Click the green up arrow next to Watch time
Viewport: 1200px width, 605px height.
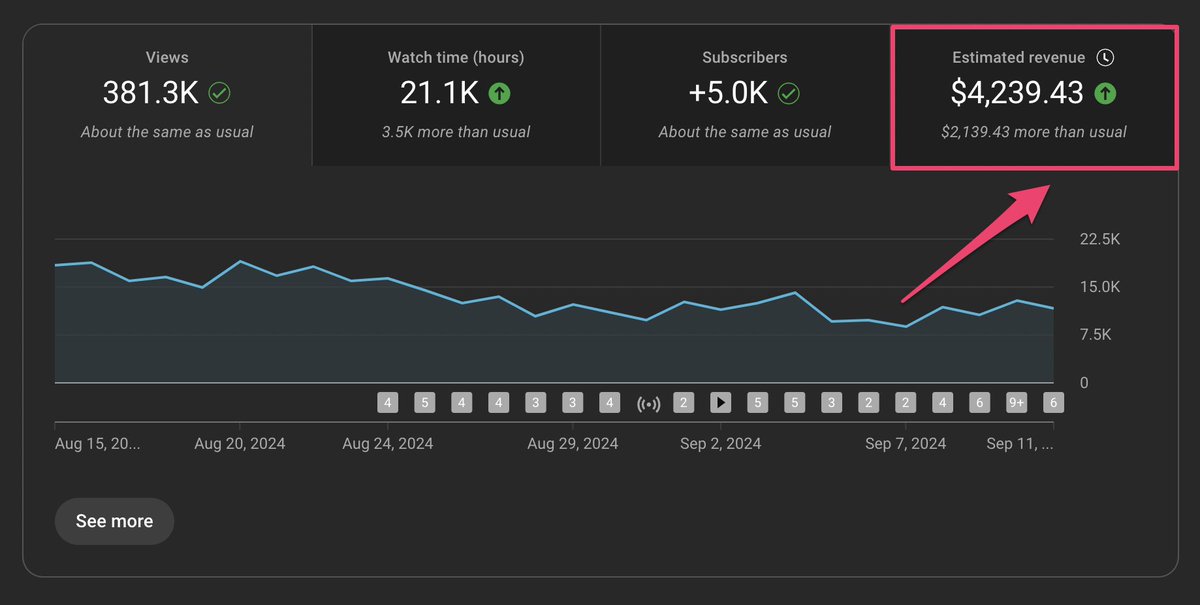[499, 92]
